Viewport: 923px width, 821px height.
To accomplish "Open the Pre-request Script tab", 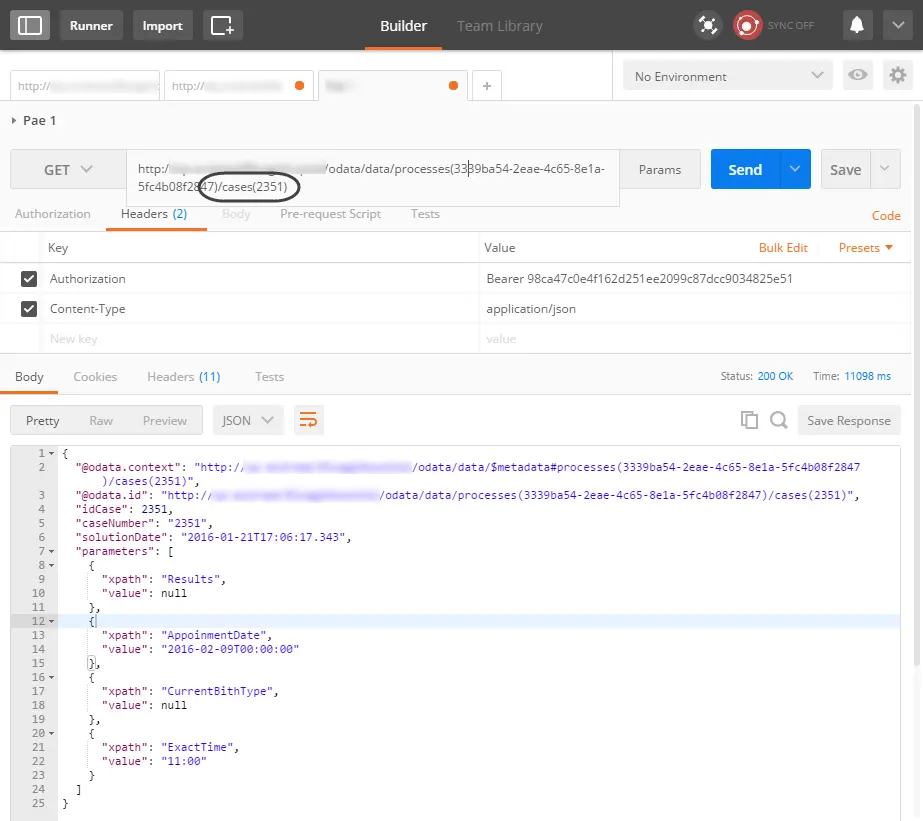I will click(x=330, y=214).
